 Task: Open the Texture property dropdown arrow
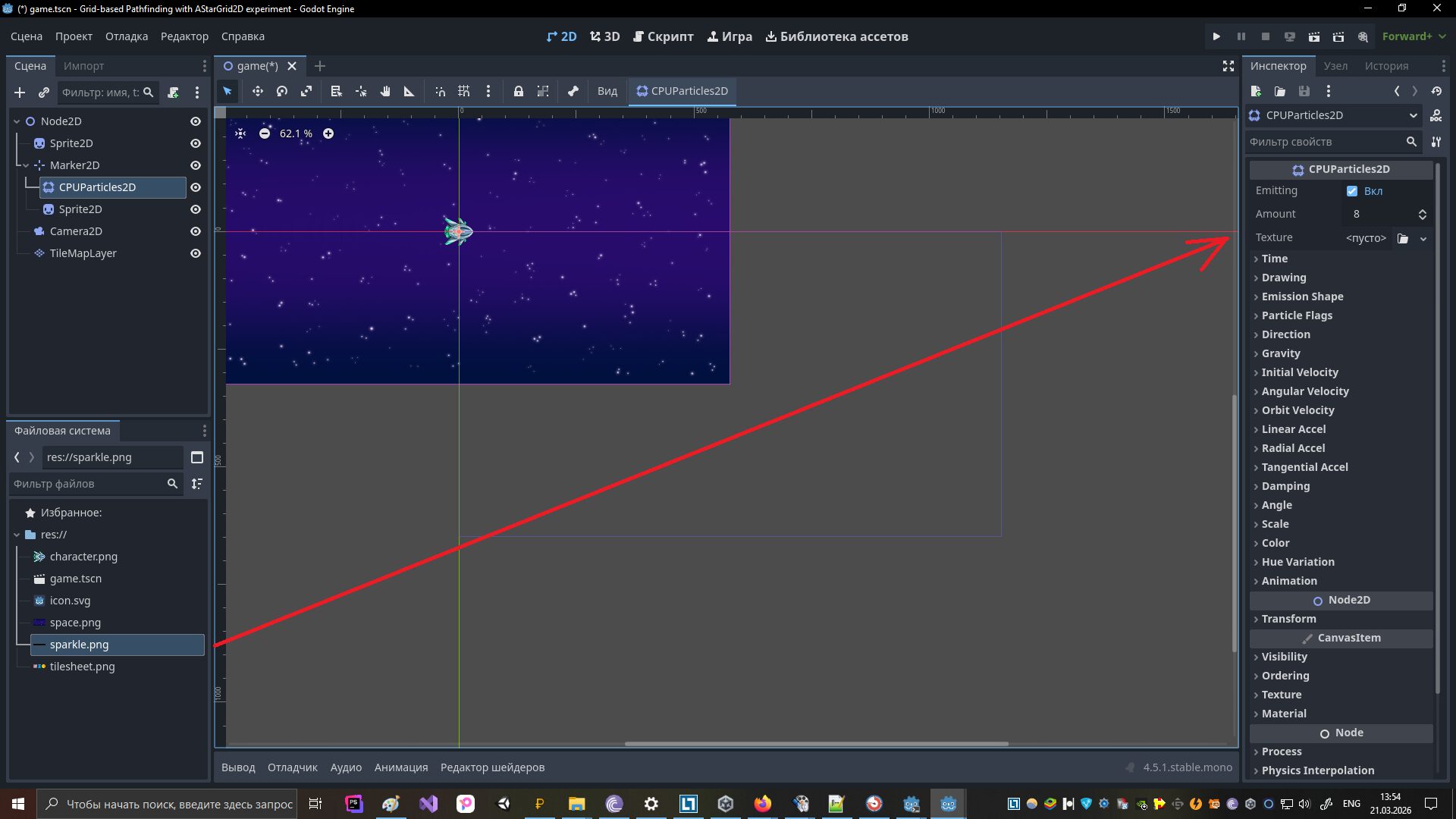click(1423, 238)
